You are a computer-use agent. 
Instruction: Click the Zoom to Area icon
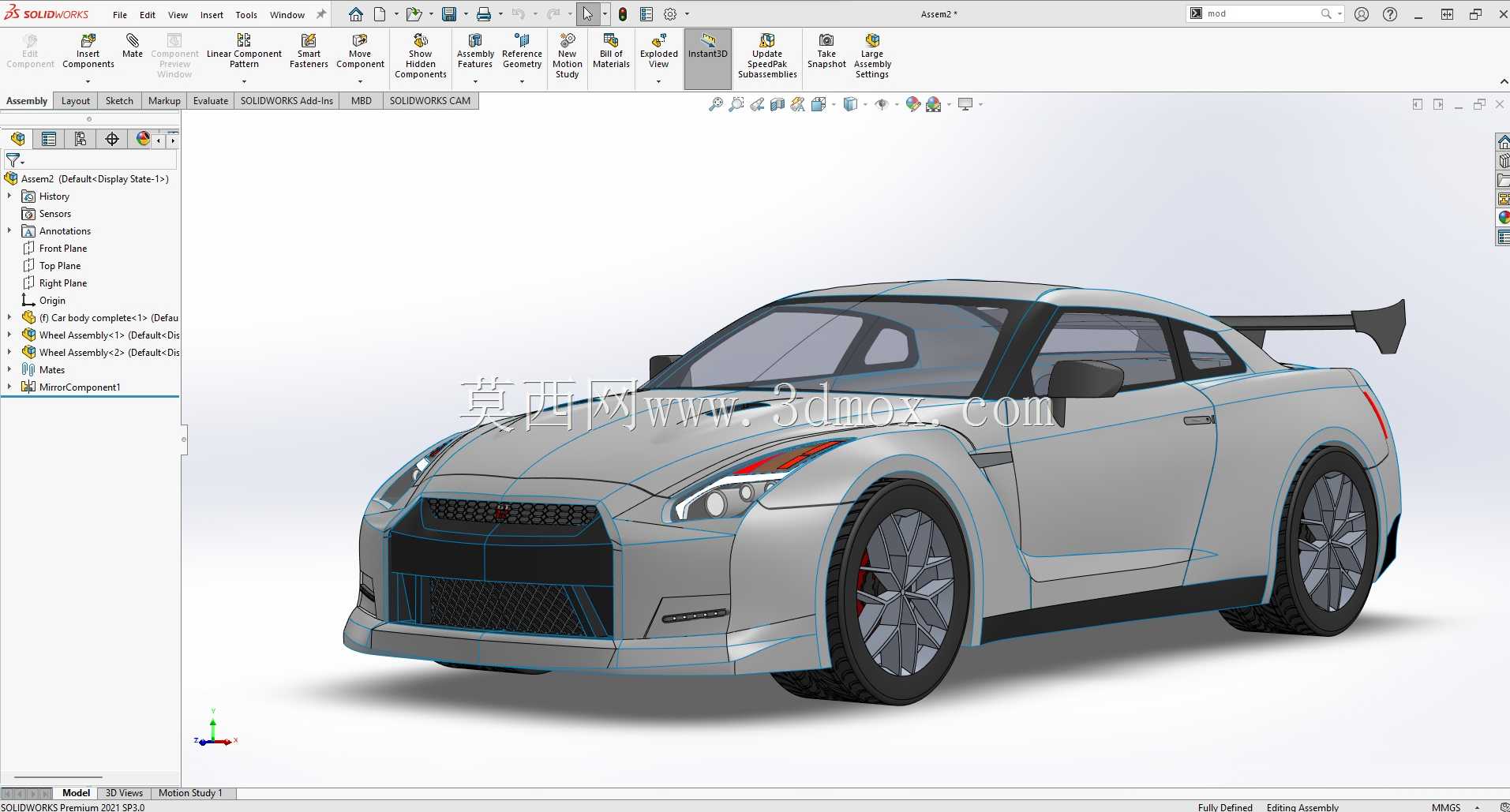736,104
